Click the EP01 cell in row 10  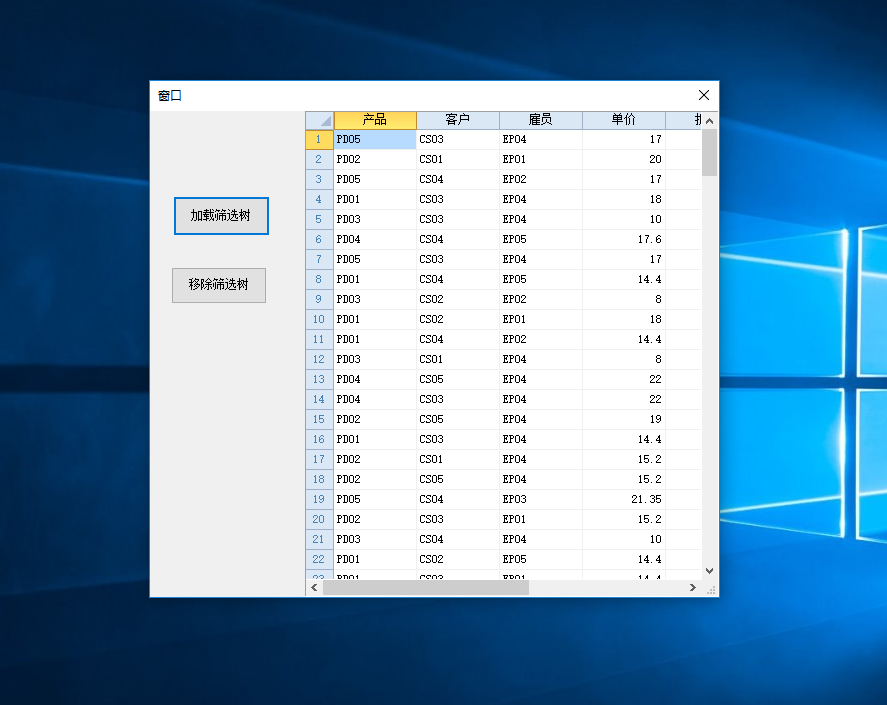[x=541, y=320]
